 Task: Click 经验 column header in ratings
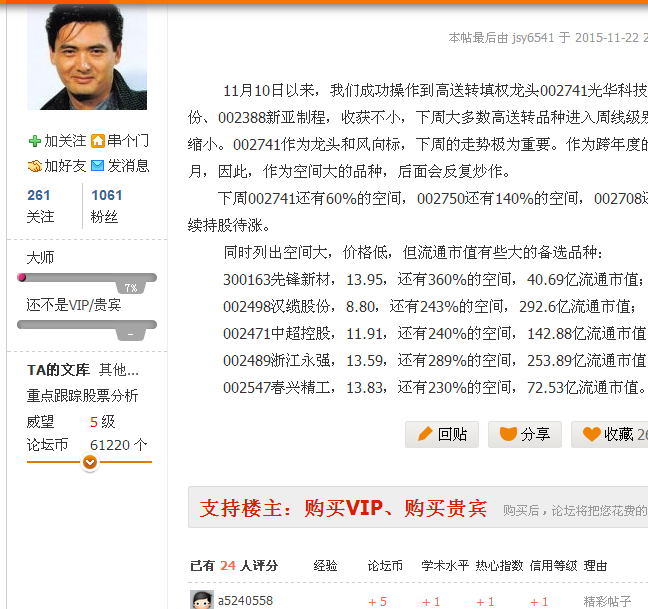pyautogui.click(x=325, y=565)
